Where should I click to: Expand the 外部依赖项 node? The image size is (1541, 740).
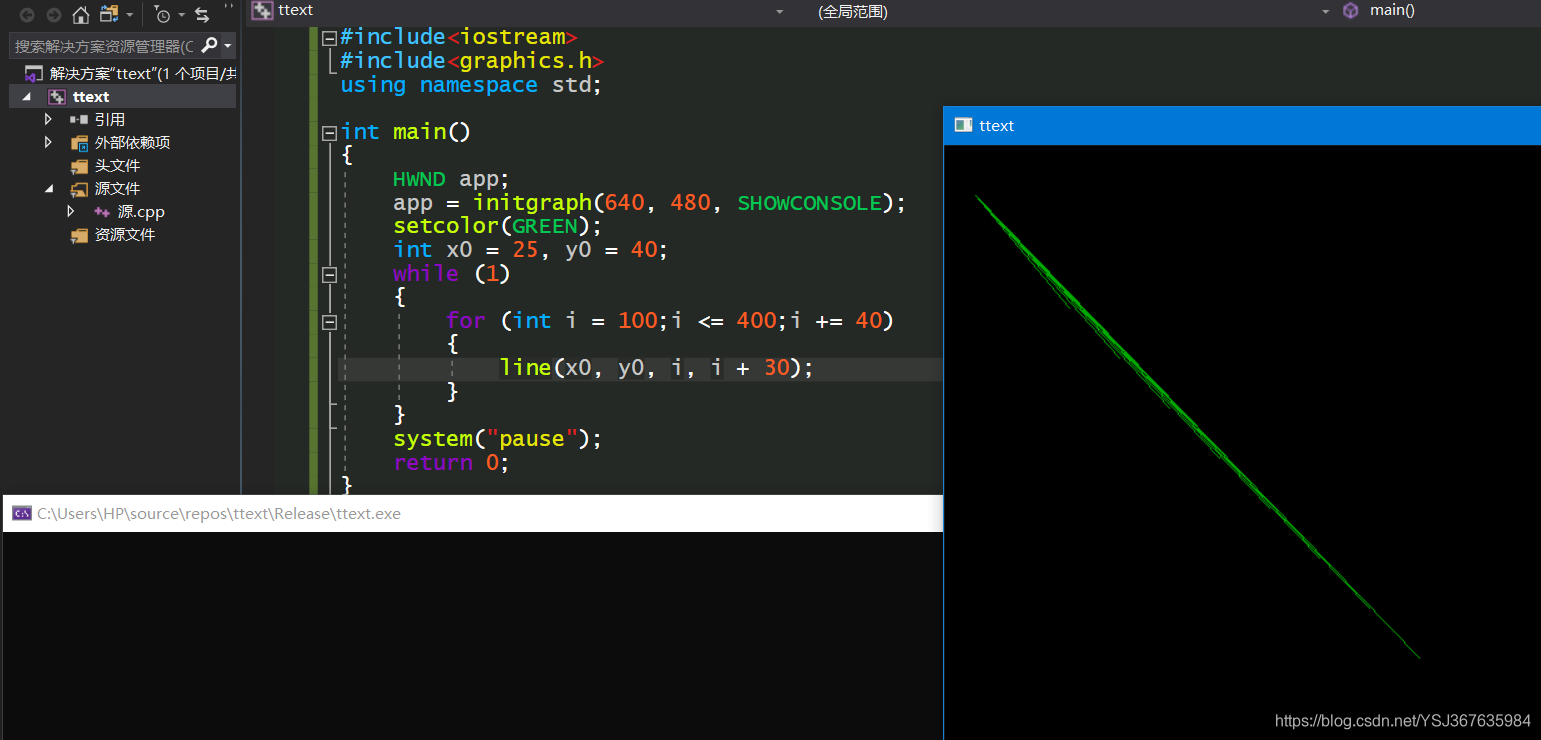coord(48,142)
